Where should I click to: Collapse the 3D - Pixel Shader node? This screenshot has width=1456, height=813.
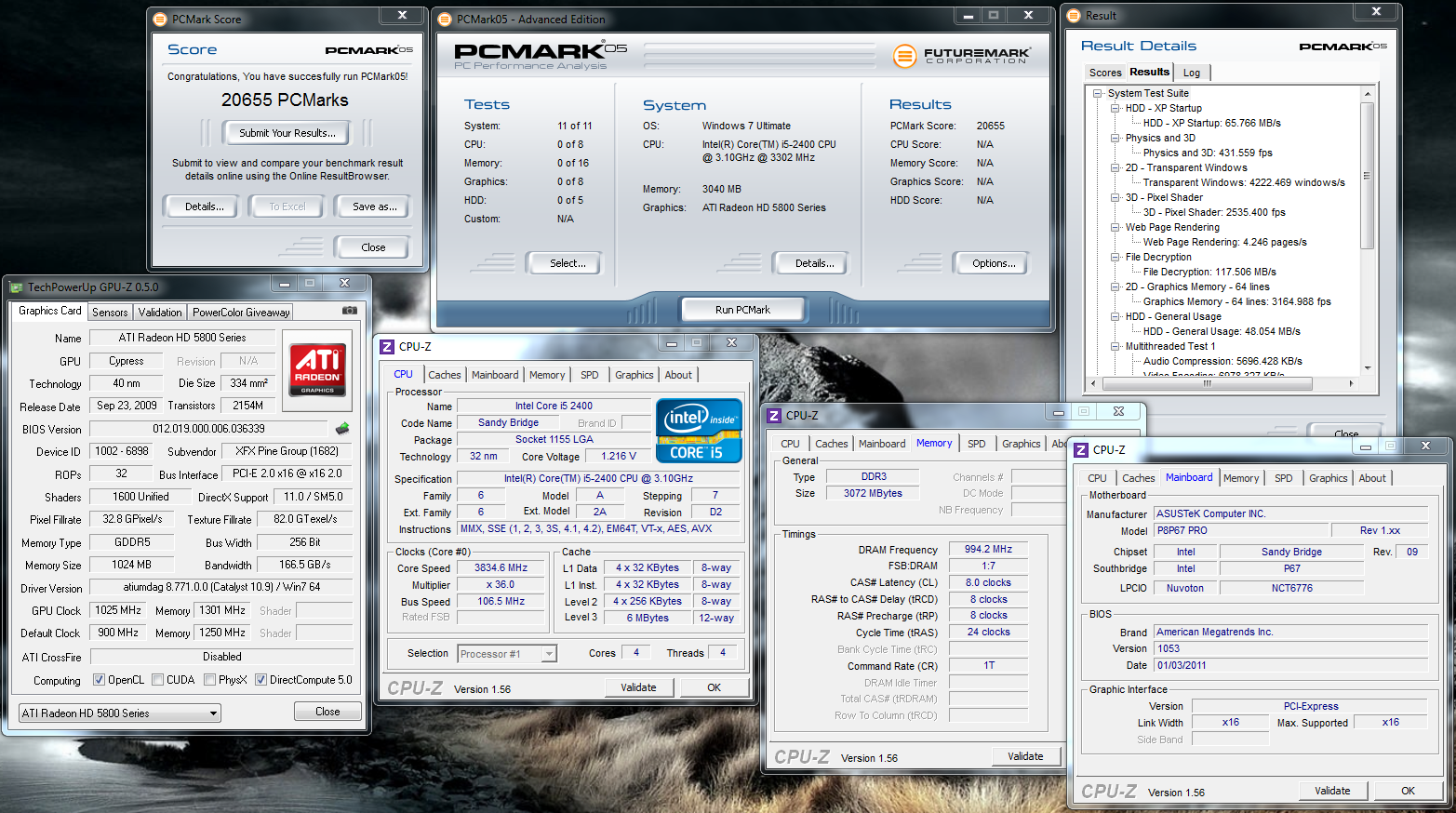(1115, 197)
